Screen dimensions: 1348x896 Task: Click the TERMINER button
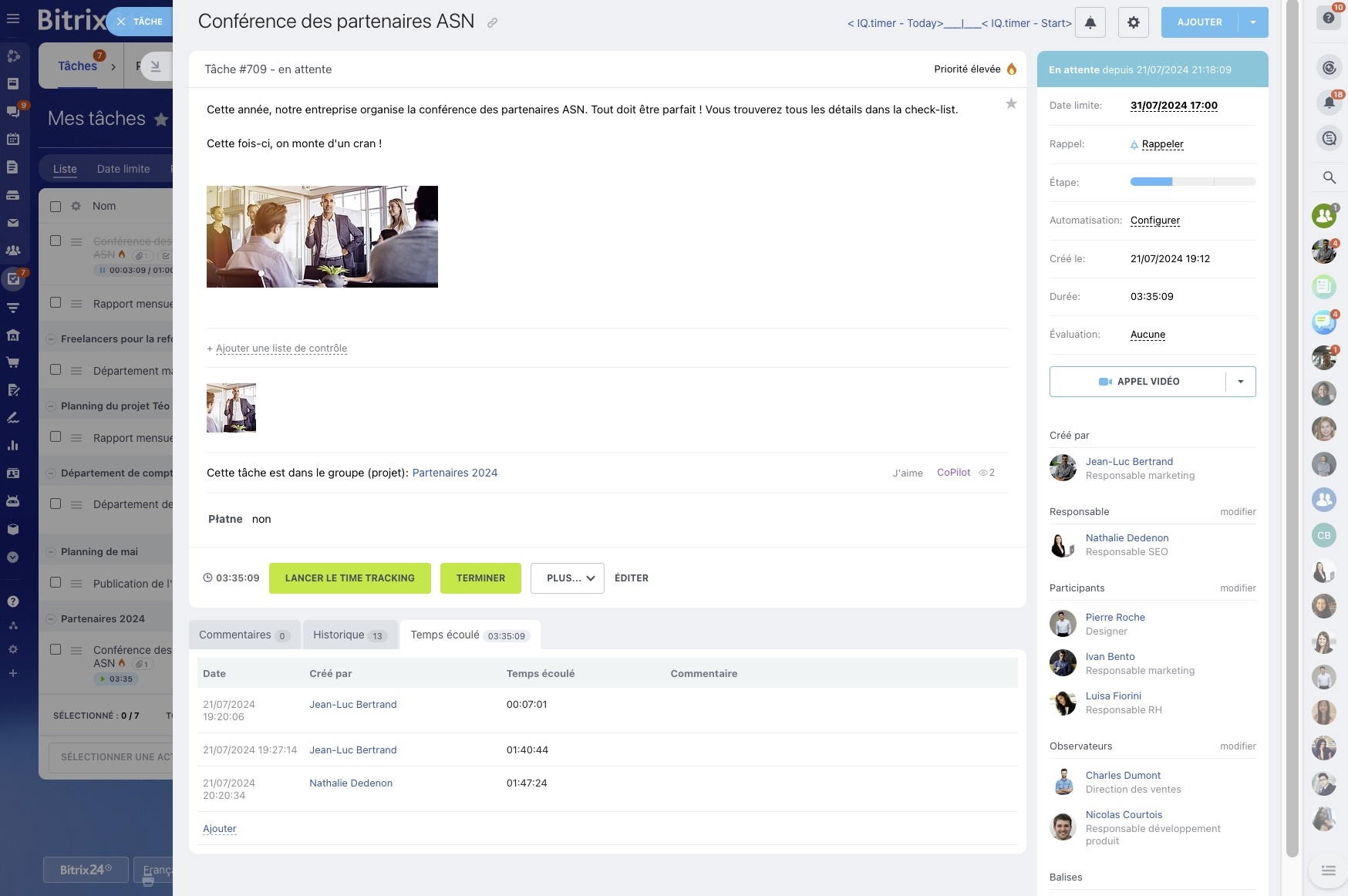coord(480,578)
